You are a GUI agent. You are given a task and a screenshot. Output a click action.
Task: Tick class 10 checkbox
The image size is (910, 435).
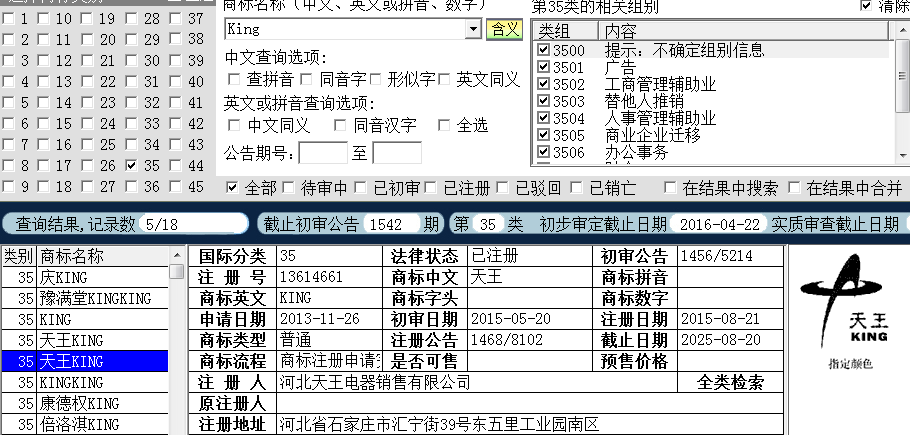pos(44,19)
